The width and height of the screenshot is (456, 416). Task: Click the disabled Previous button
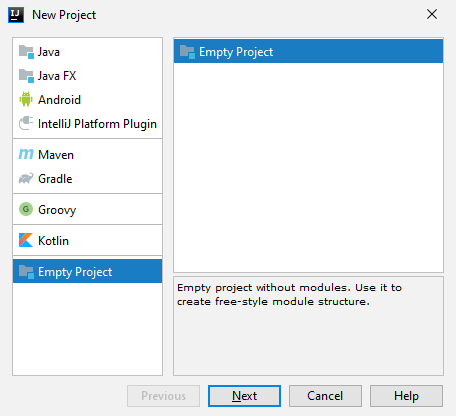pos(163,396)
